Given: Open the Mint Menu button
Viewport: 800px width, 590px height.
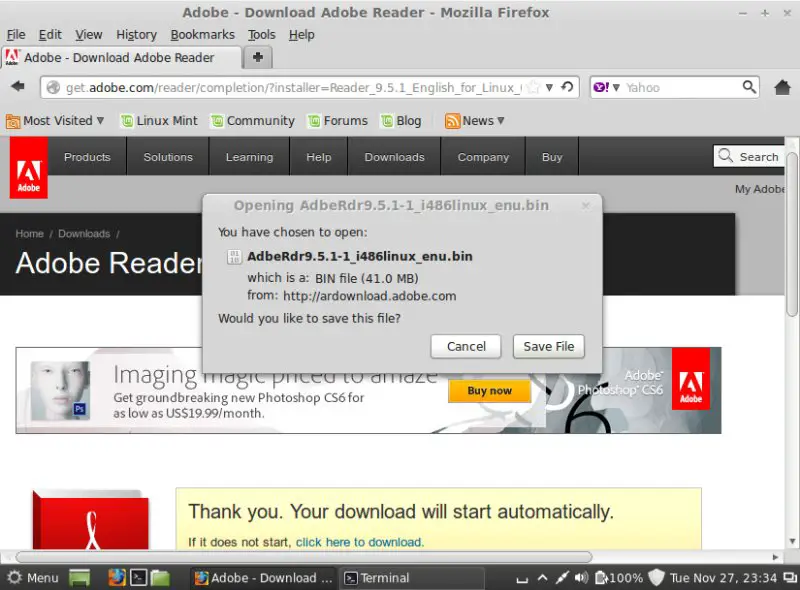Looking at the screenshot, I should click(x=34, y=578).
